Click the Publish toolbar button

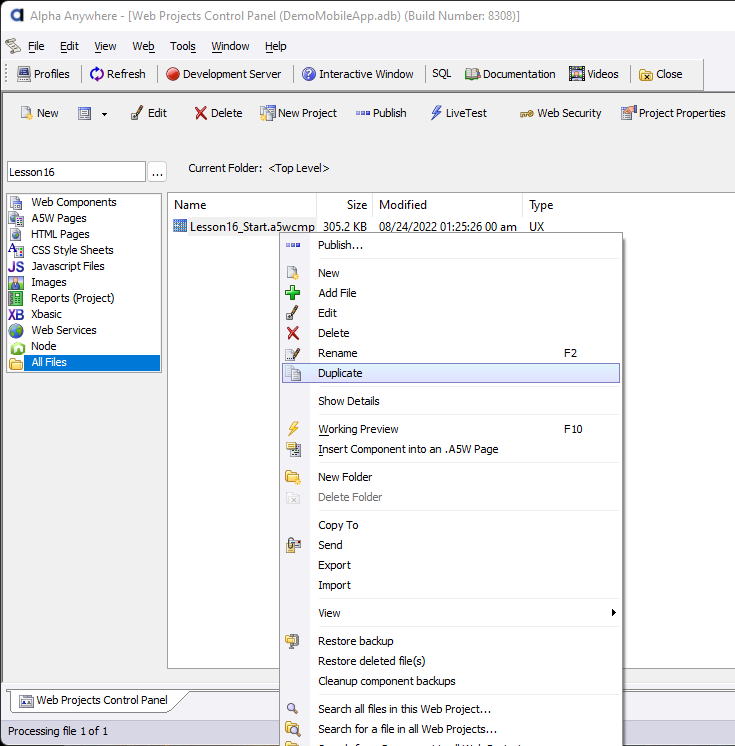click(381, 113)
